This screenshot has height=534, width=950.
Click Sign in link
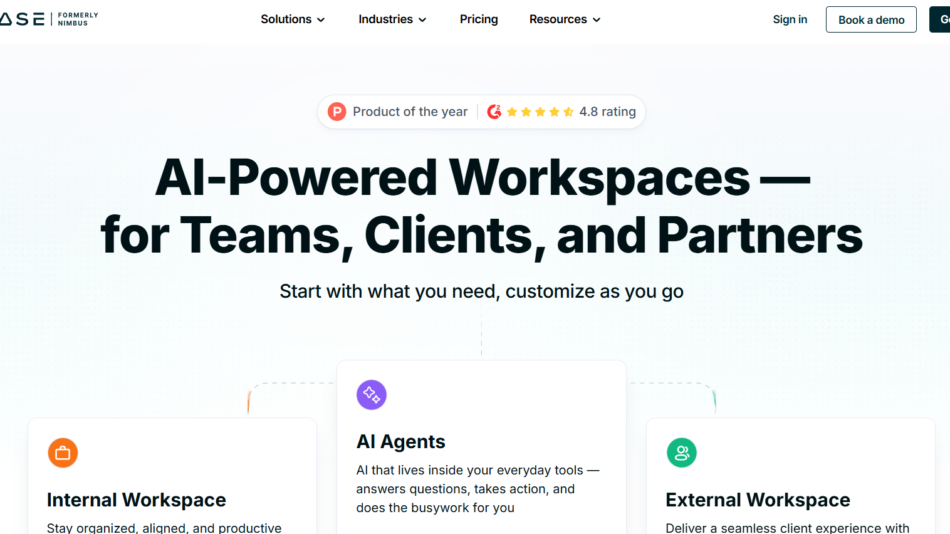tap(790, 19)
